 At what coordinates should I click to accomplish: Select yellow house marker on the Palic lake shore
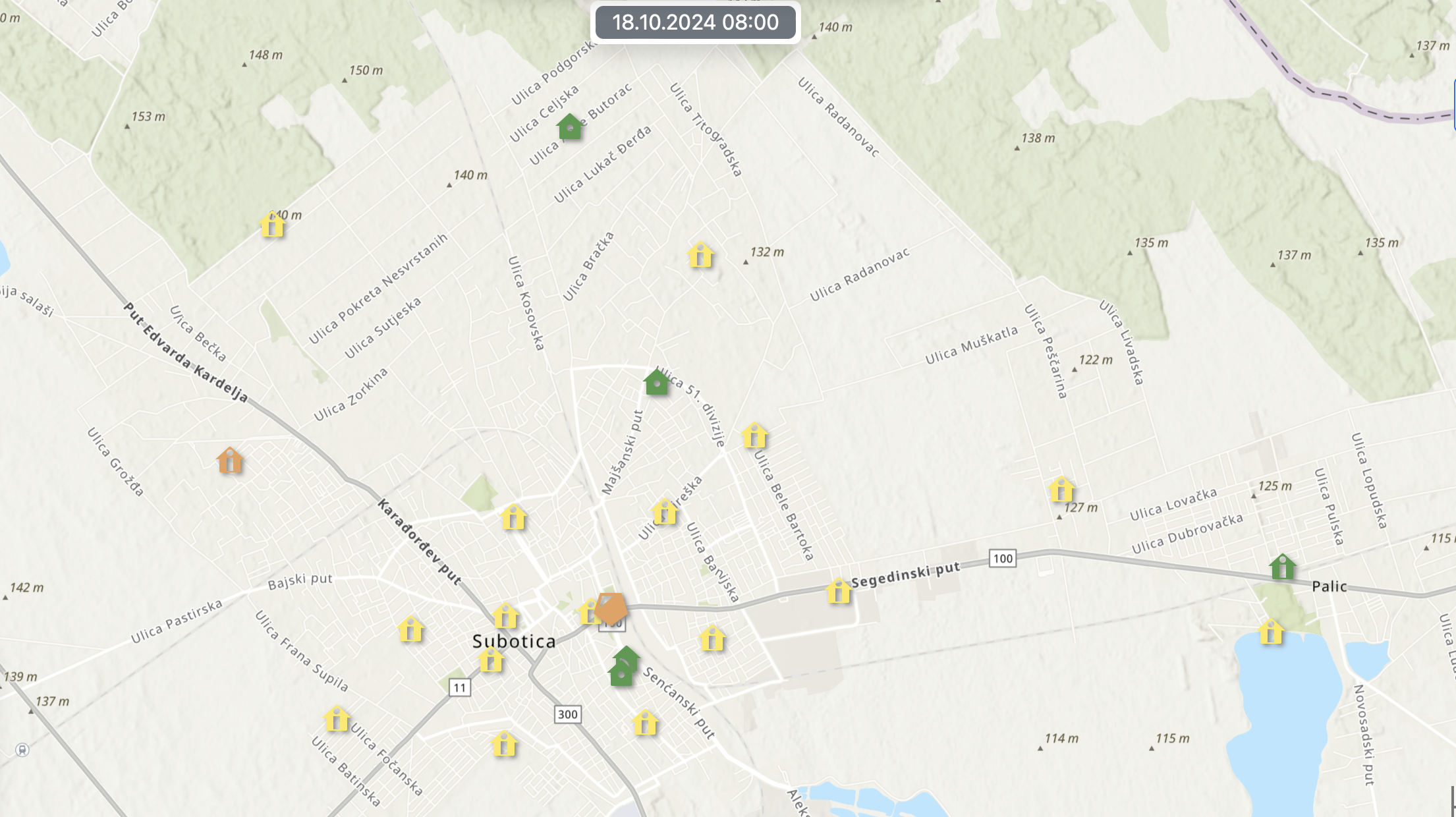pos(1271,632)
